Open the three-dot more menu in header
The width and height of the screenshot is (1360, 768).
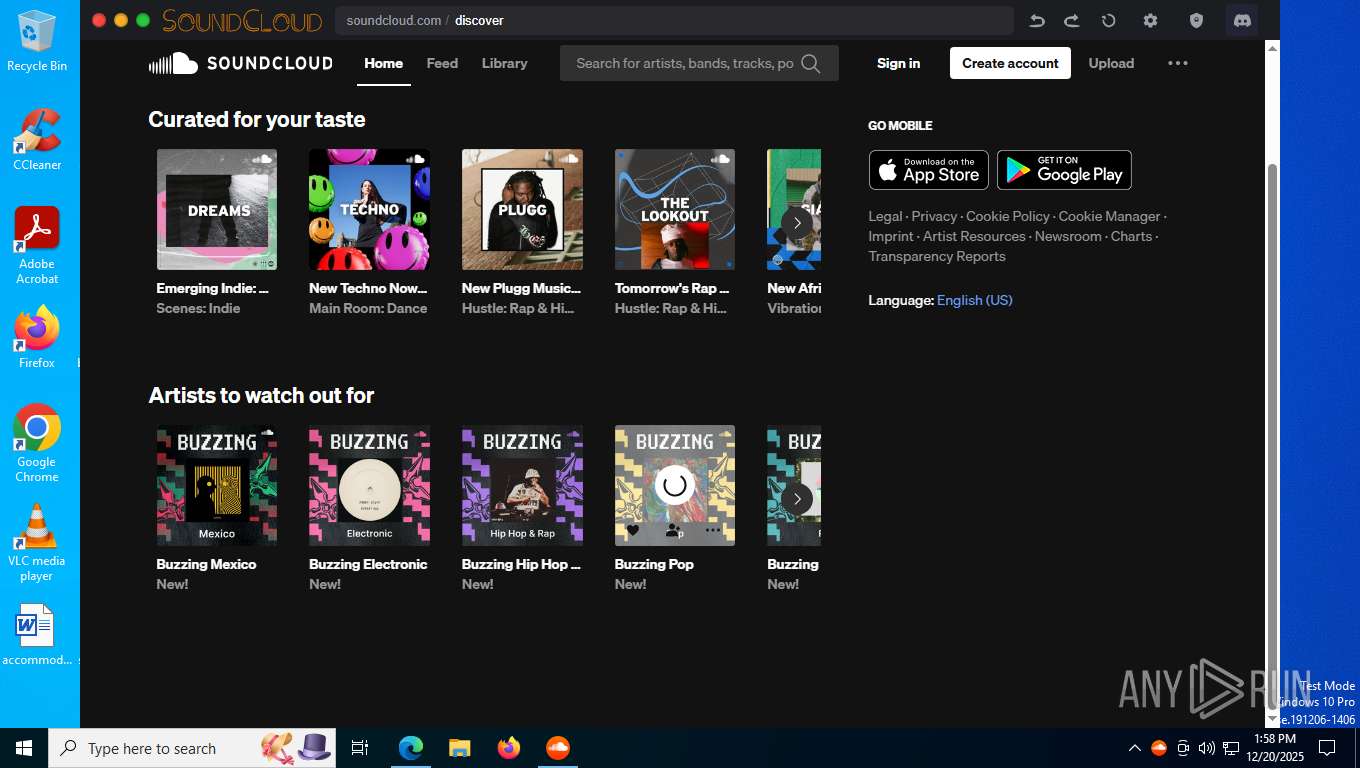1178,63
